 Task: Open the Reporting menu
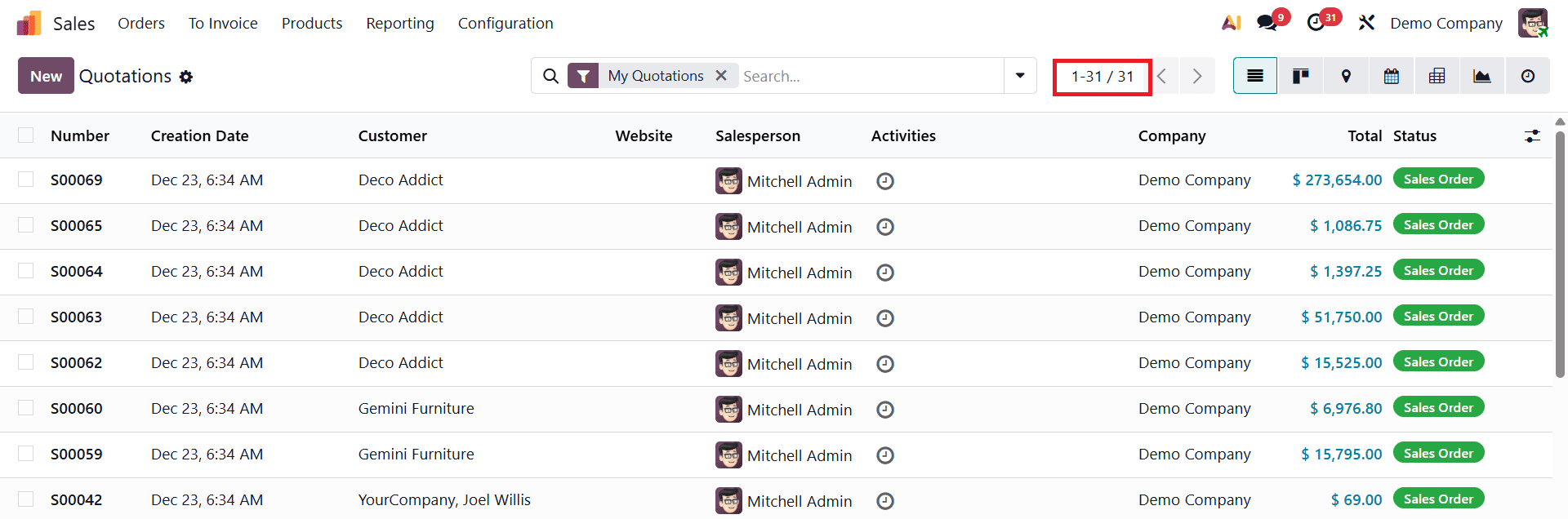(399, 23)
